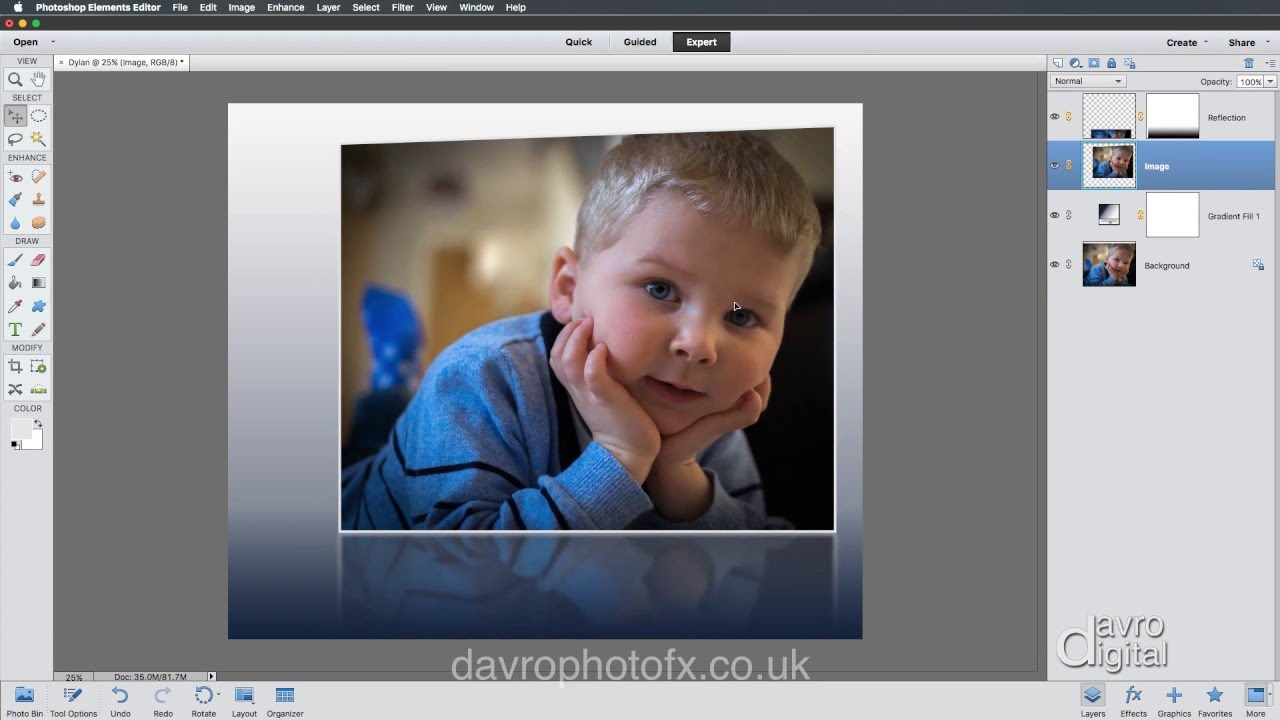Open the Rotate options arrow
Viewport: 1280px width, 720px height.
219,694
